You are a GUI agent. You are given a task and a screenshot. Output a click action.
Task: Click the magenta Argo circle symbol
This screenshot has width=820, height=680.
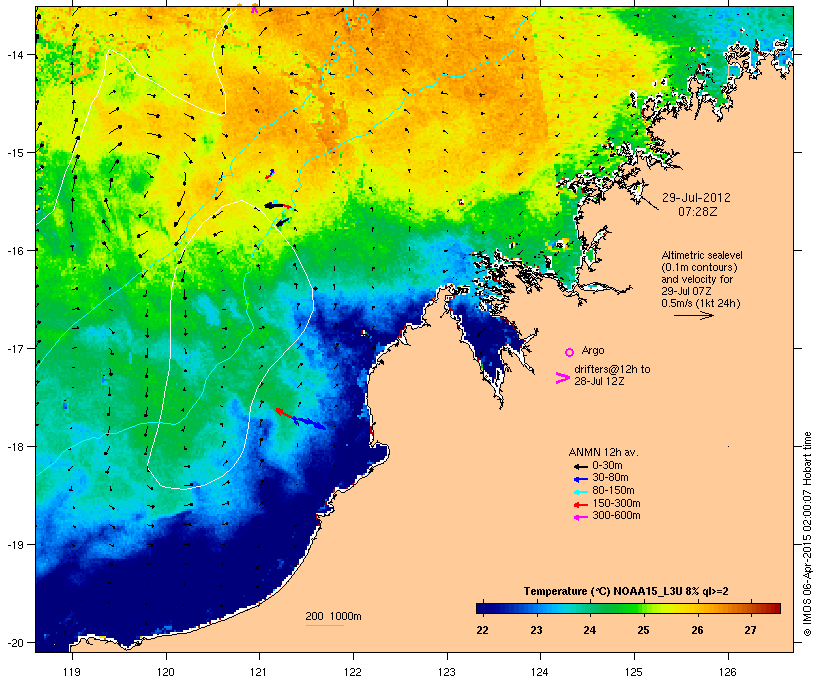pos(570,353)
